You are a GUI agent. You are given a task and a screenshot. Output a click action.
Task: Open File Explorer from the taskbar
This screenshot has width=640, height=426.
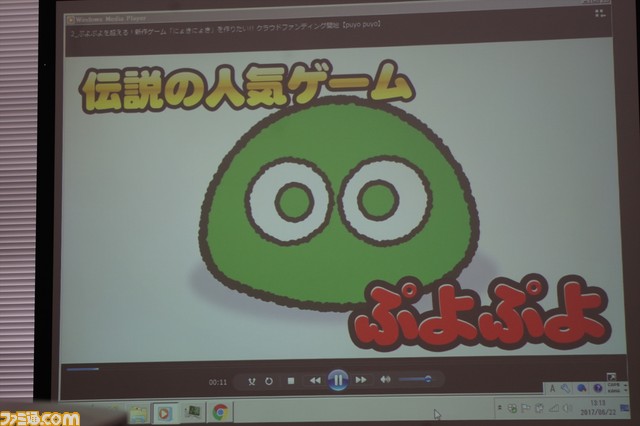138,414
